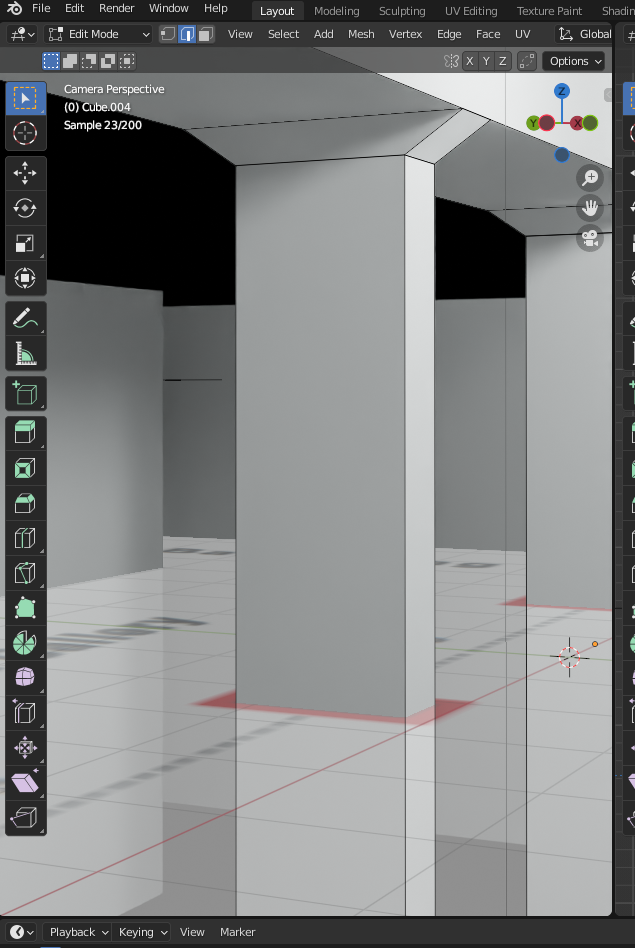The width and height of the screenshot is (635, 948).
Task: Open the editor type dropdown
Action: [x=24, y=34]
